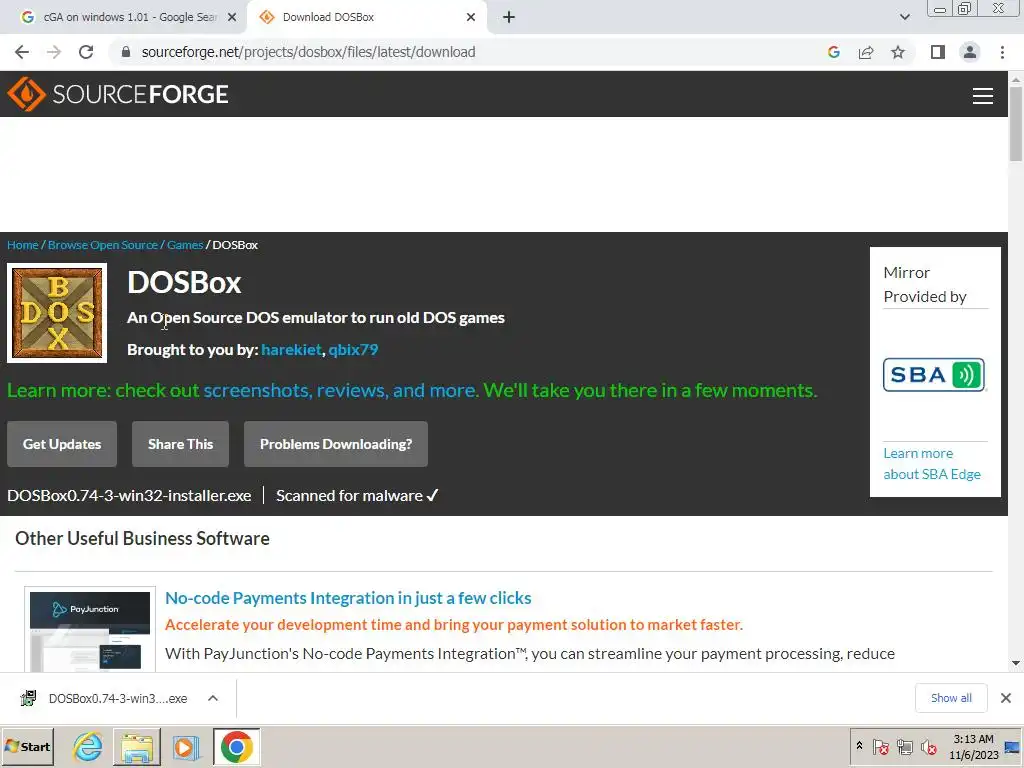Viewport: 1024px width, 768px height.
Task: Expand download item options chevron
Action: [213, 698]
